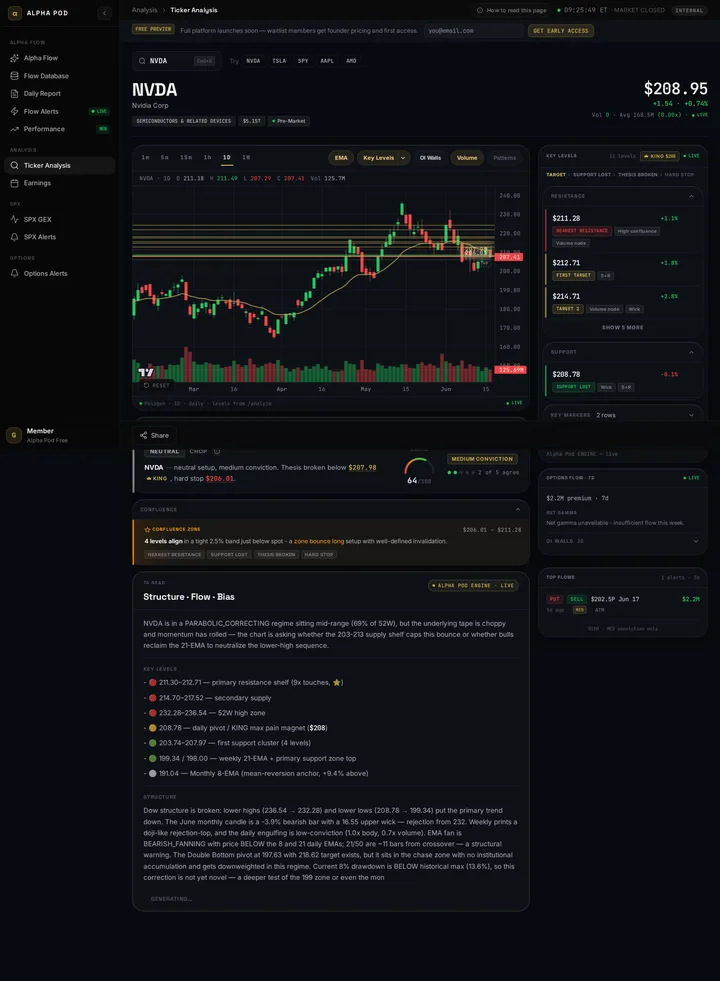
Task: Open Alpha Flow in sidebar
Action: [59, 58]
